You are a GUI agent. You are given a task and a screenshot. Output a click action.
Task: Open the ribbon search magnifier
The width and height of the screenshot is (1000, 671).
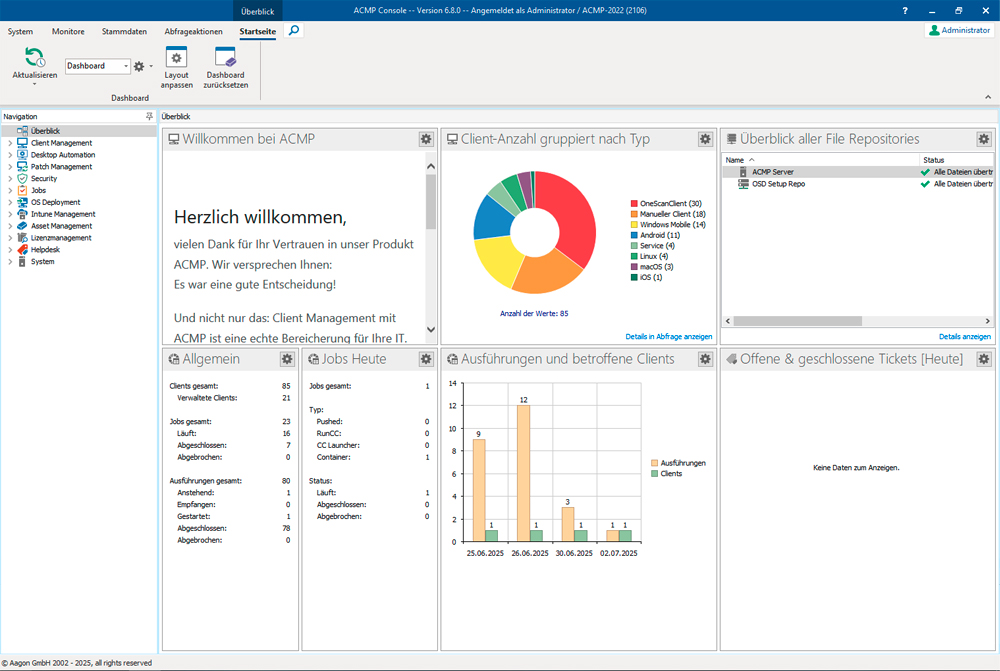[293, 31]
